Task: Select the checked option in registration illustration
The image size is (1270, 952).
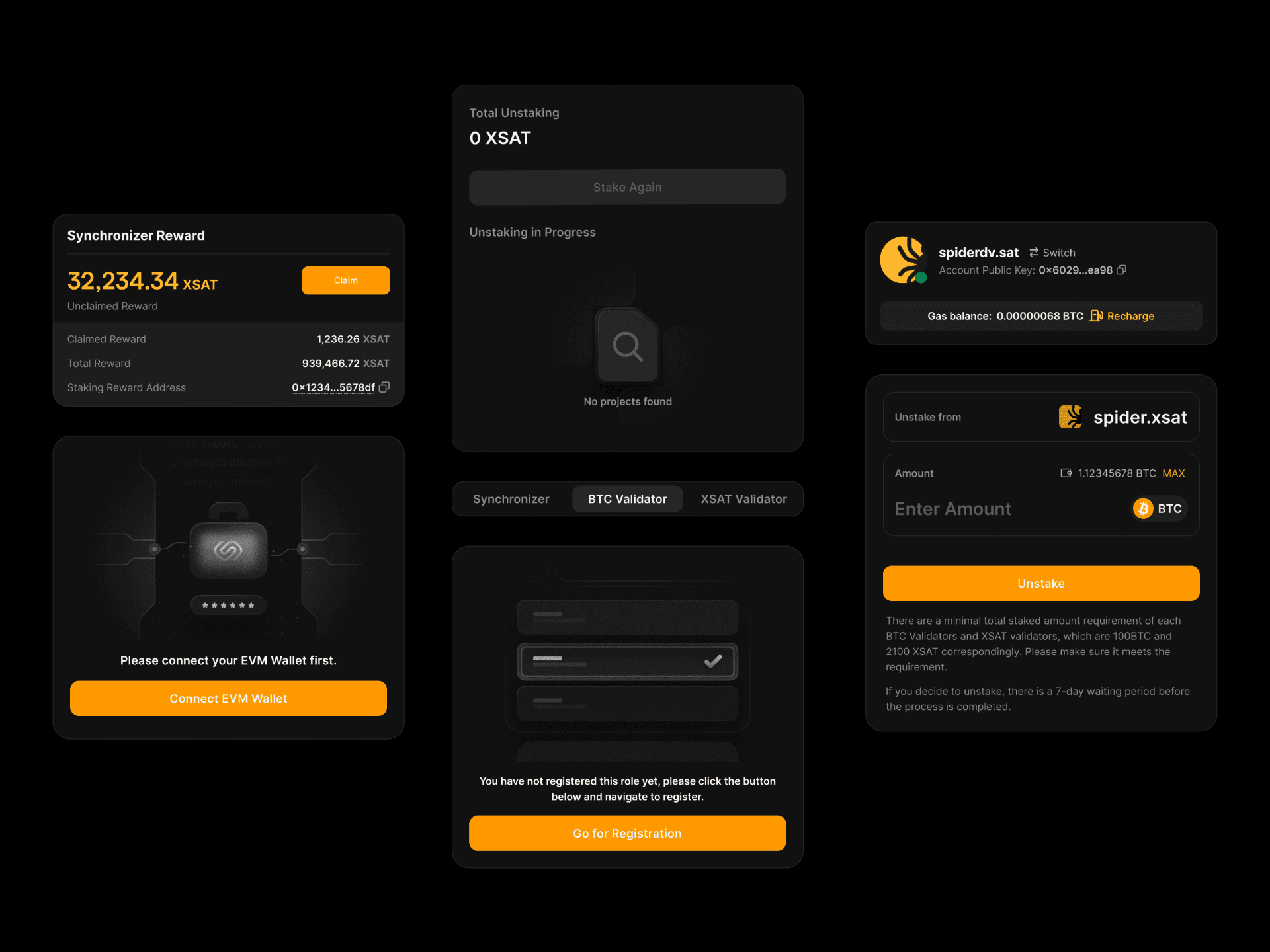Action: [x=627, y=661]
